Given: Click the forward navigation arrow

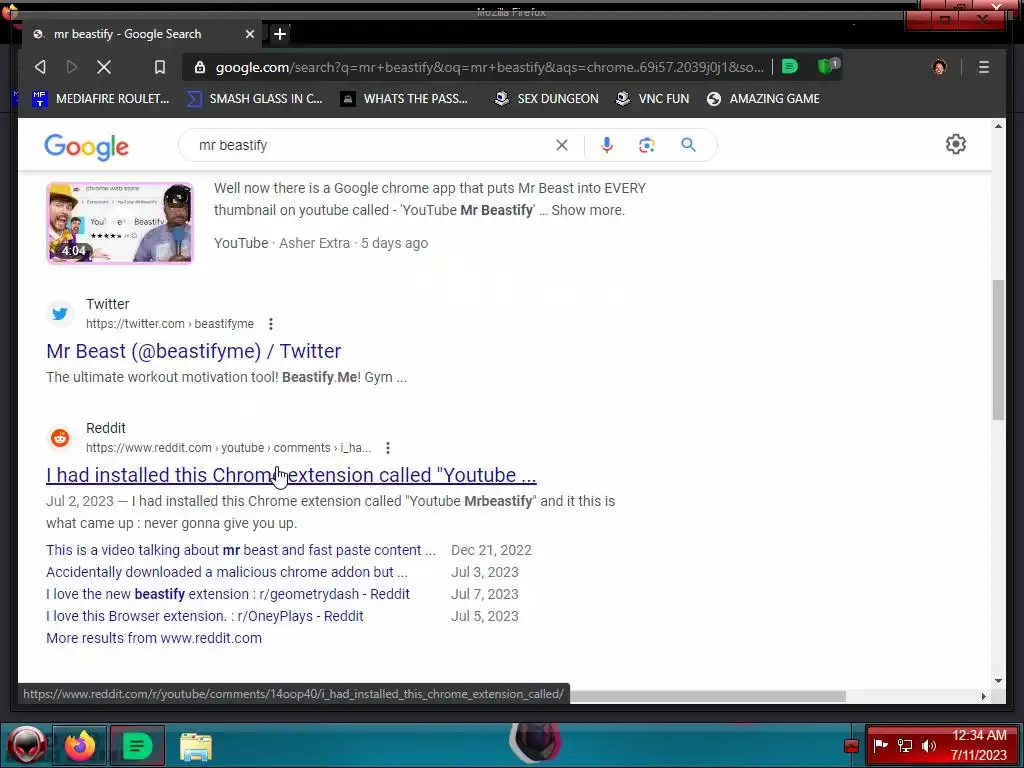Looking at the screenshot, I should coord(72,67).
